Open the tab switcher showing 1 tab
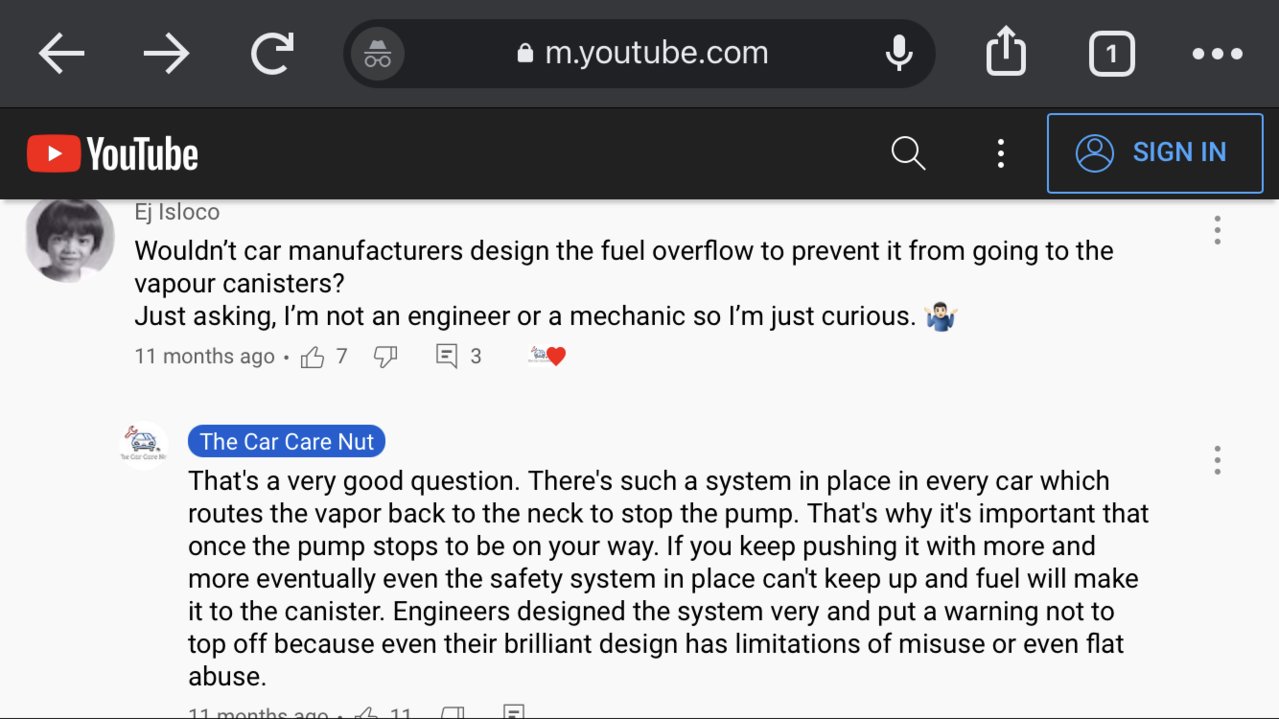The image size is (1279, 719). pyautogui.click(x=1111, y=54)
